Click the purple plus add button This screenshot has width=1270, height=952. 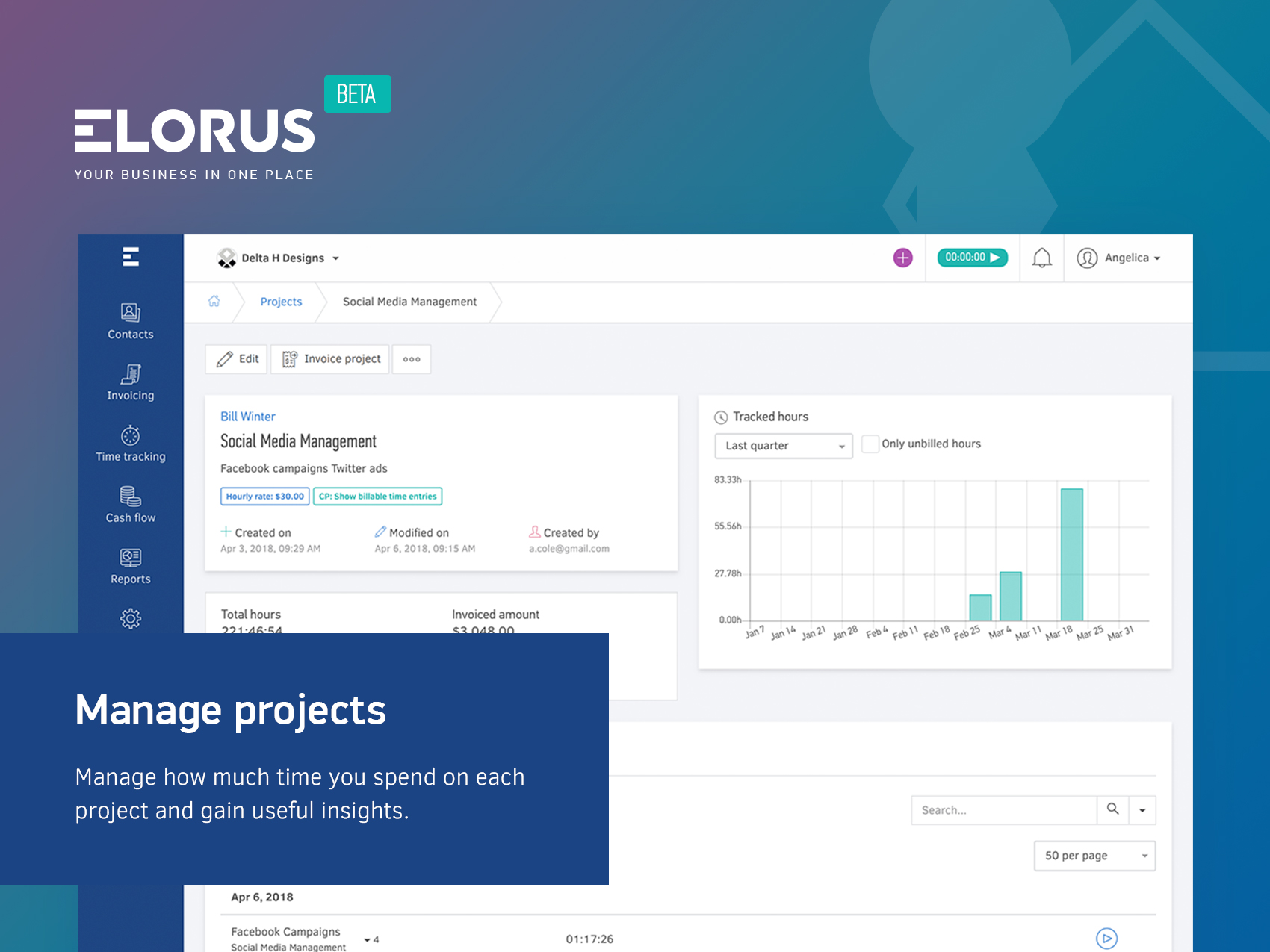(x=902, y=258)
